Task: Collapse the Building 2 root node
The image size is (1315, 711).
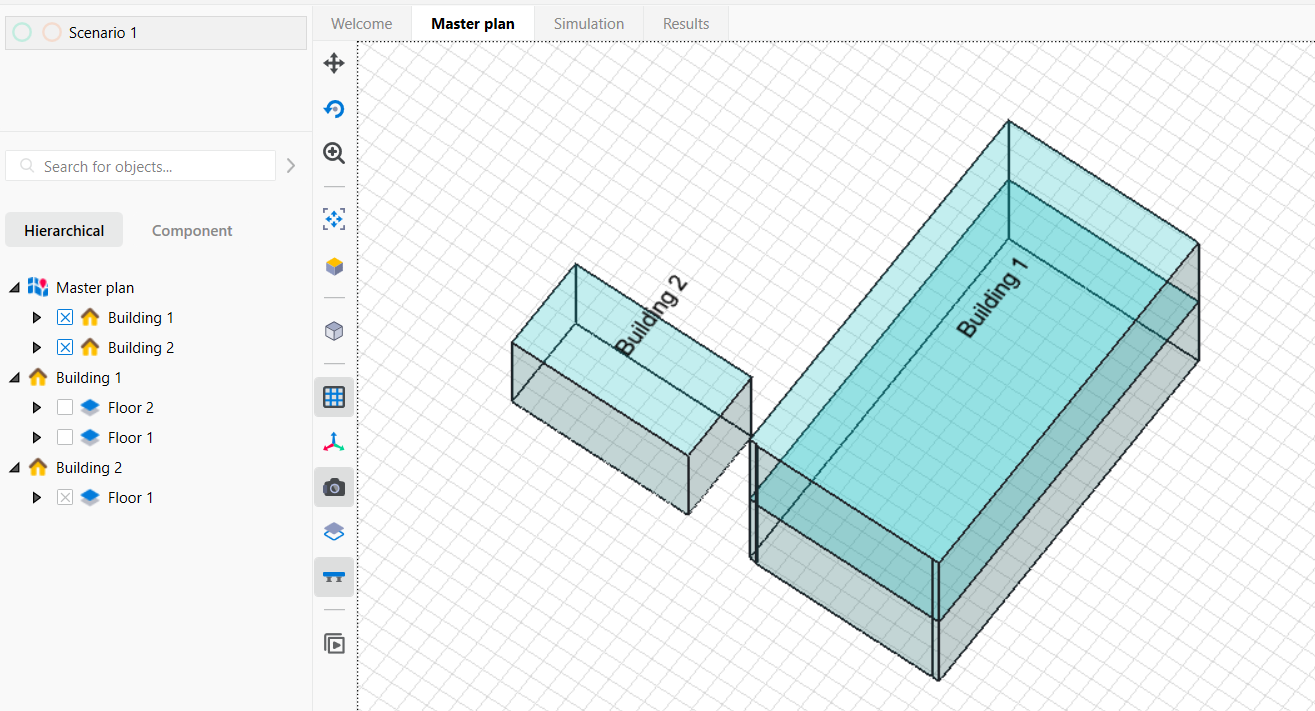Action: tap(14, 468)
